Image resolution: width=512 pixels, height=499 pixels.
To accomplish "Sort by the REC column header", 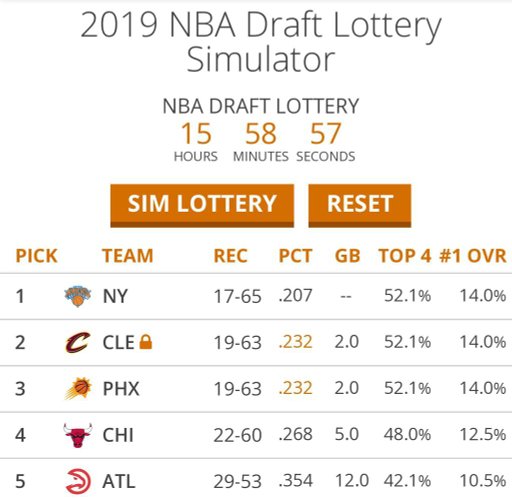I will click(x=230, y=256).
